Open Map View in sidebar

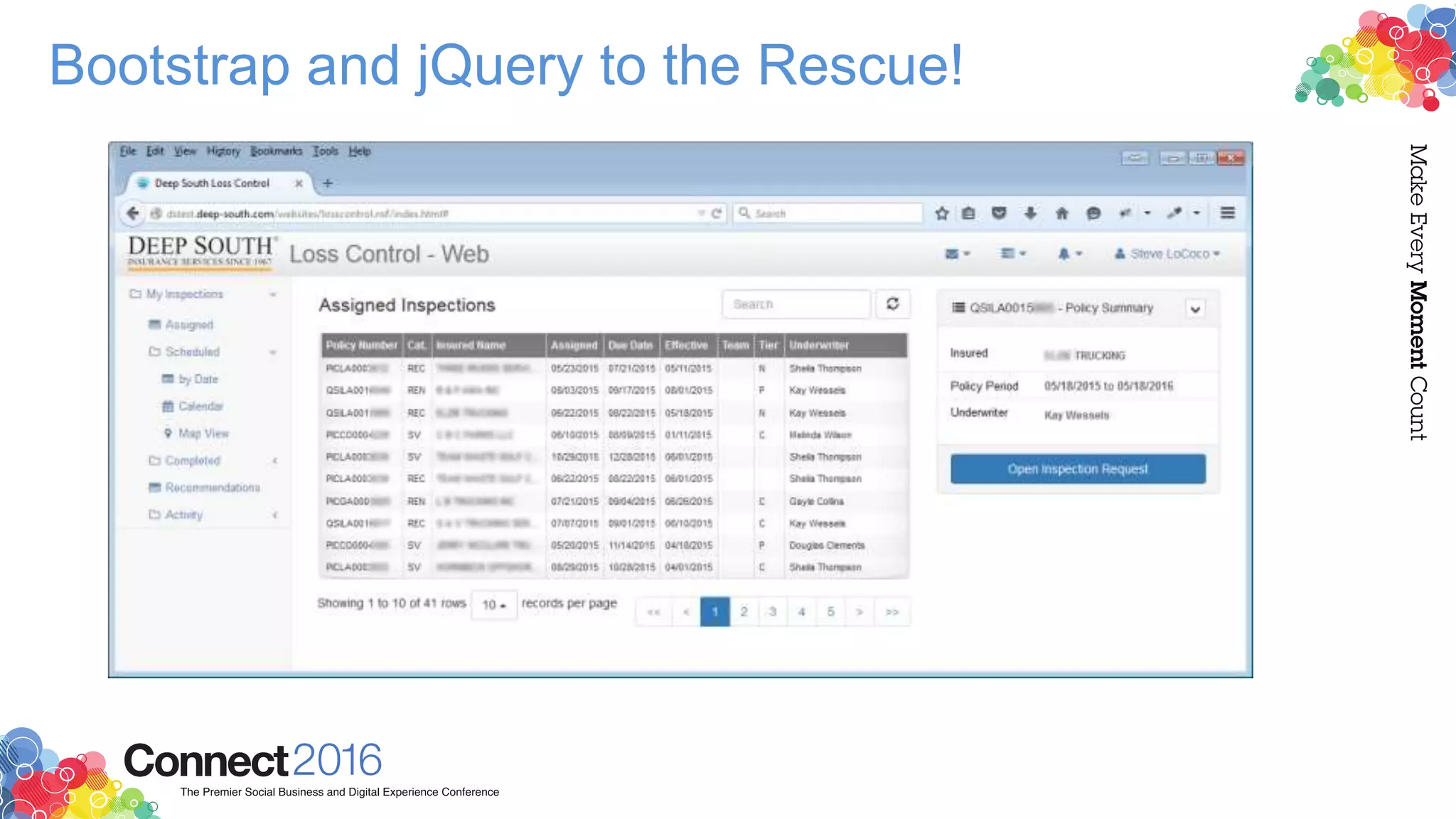click(196, 434)
